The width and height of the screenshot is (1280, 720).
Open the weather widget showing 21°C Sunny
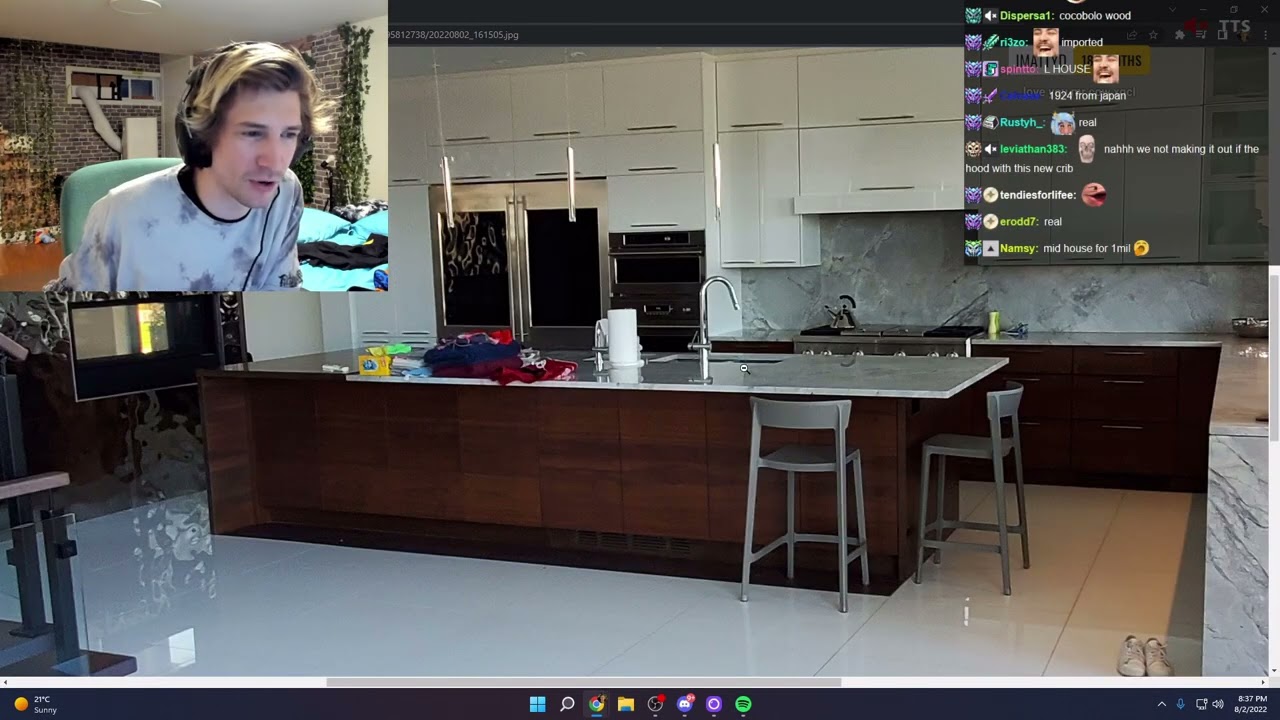[x=35, y=704]
